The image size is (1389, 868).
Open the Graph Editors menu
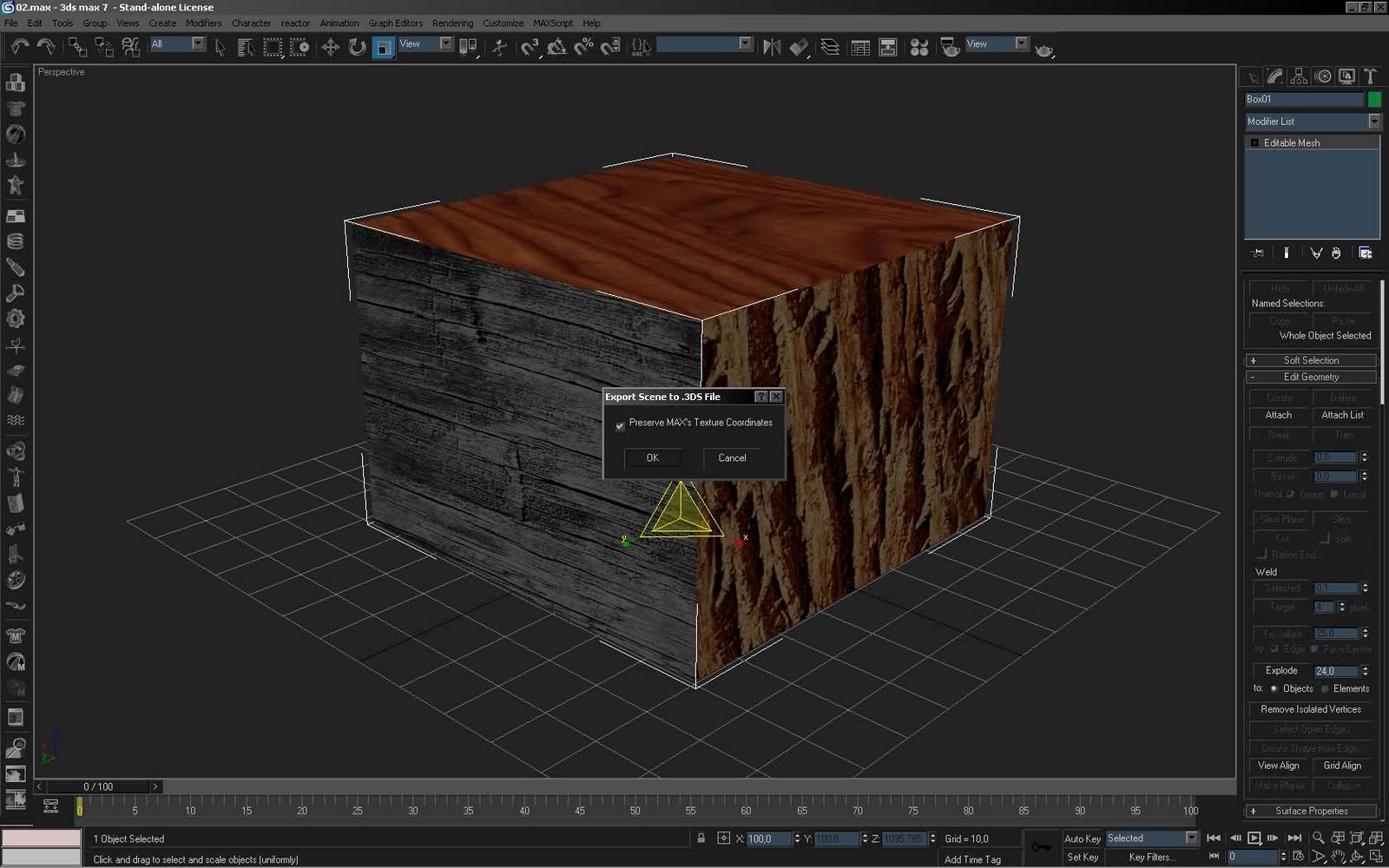click(x=396, y=23)
